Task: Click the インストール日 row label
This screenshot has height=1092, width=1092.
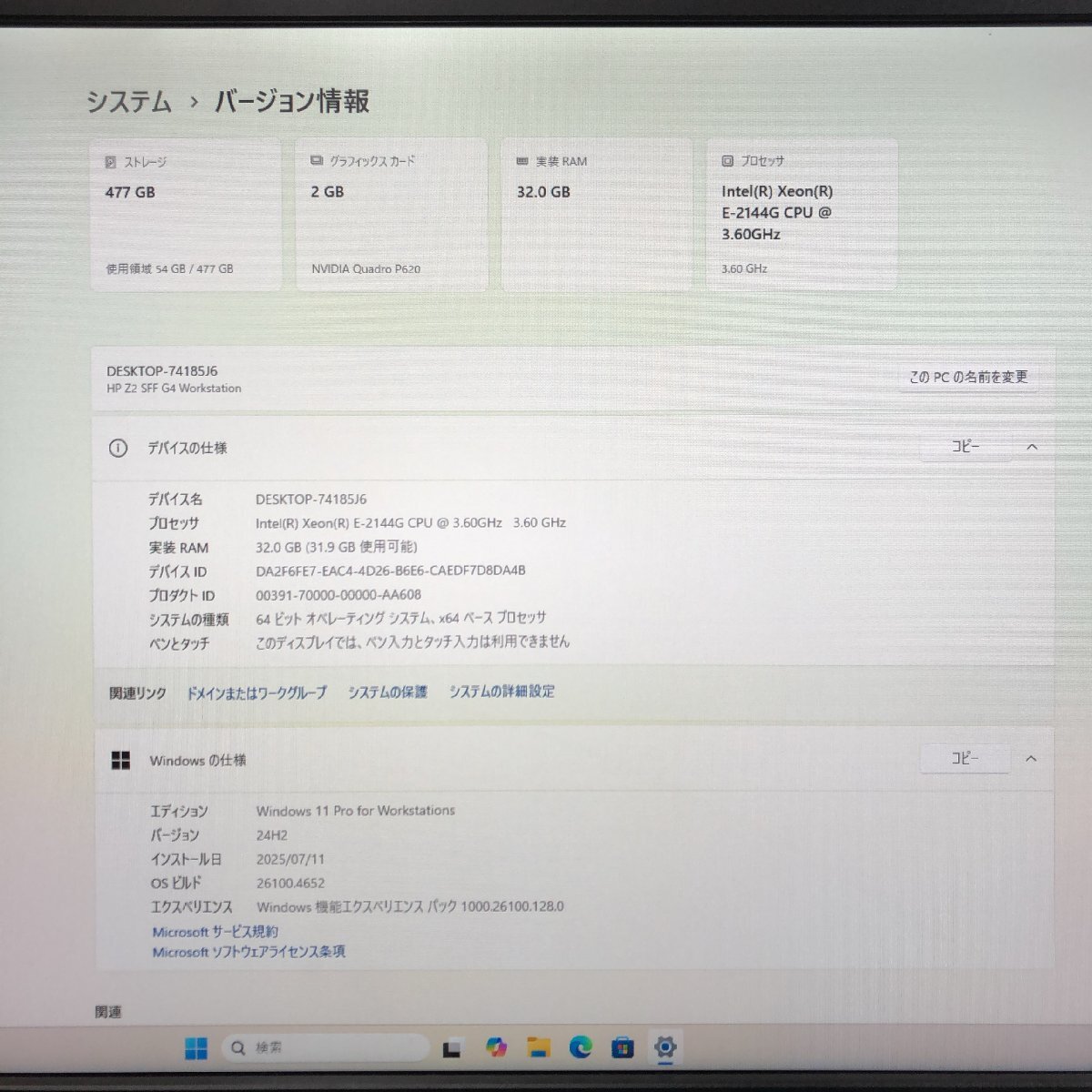Action: click(186, 859)
